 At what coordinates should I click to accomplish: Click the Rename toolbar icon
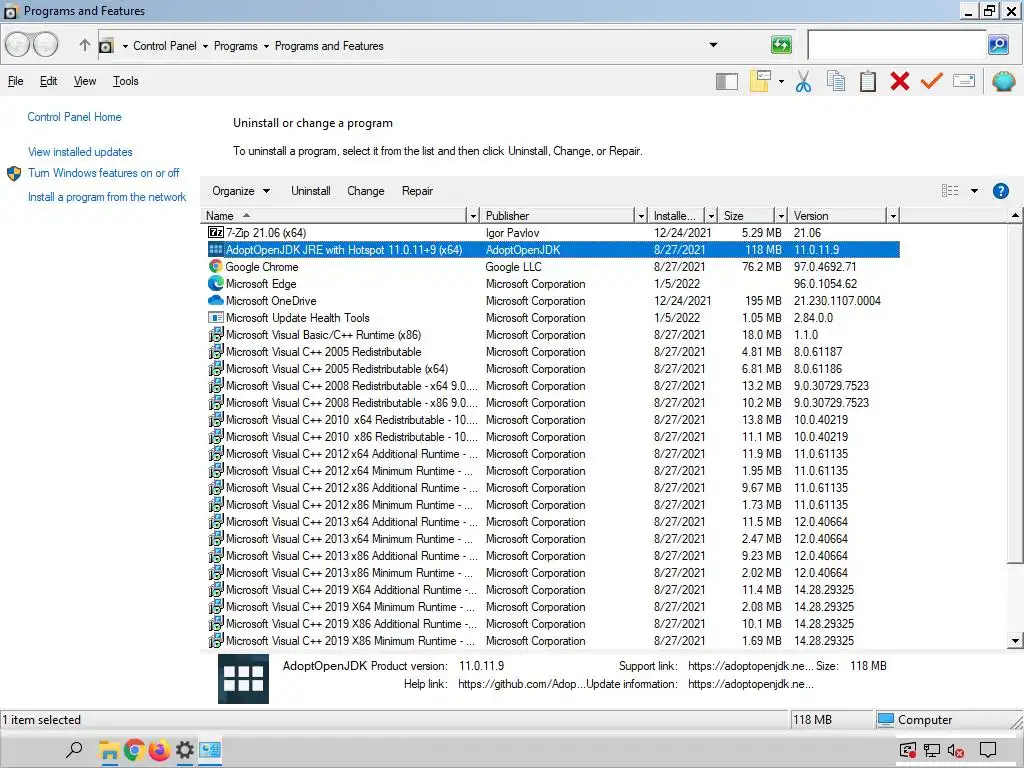pyautogui.click(x=964, y=81)
